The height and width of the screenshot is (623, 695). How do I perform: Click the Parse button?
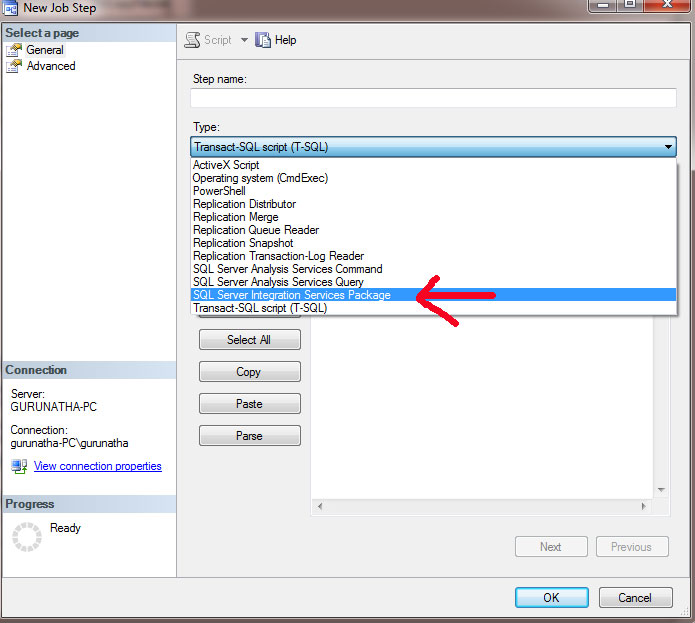click(x=250, y=436)
